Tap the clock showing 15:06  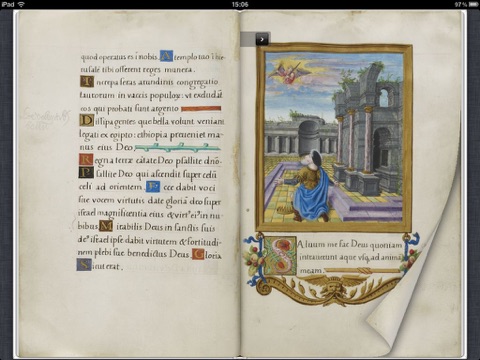click(240, 4)
